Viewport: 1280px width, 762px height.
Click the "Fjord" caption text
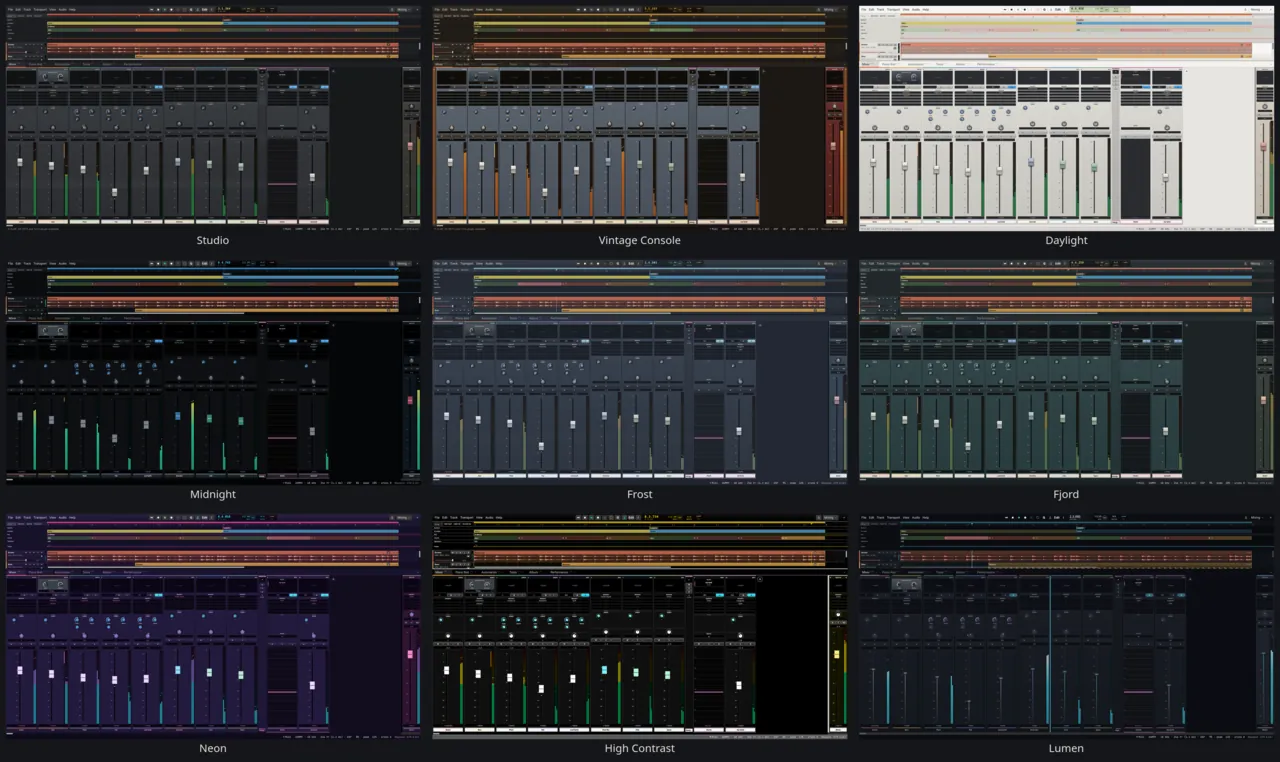1066,494
